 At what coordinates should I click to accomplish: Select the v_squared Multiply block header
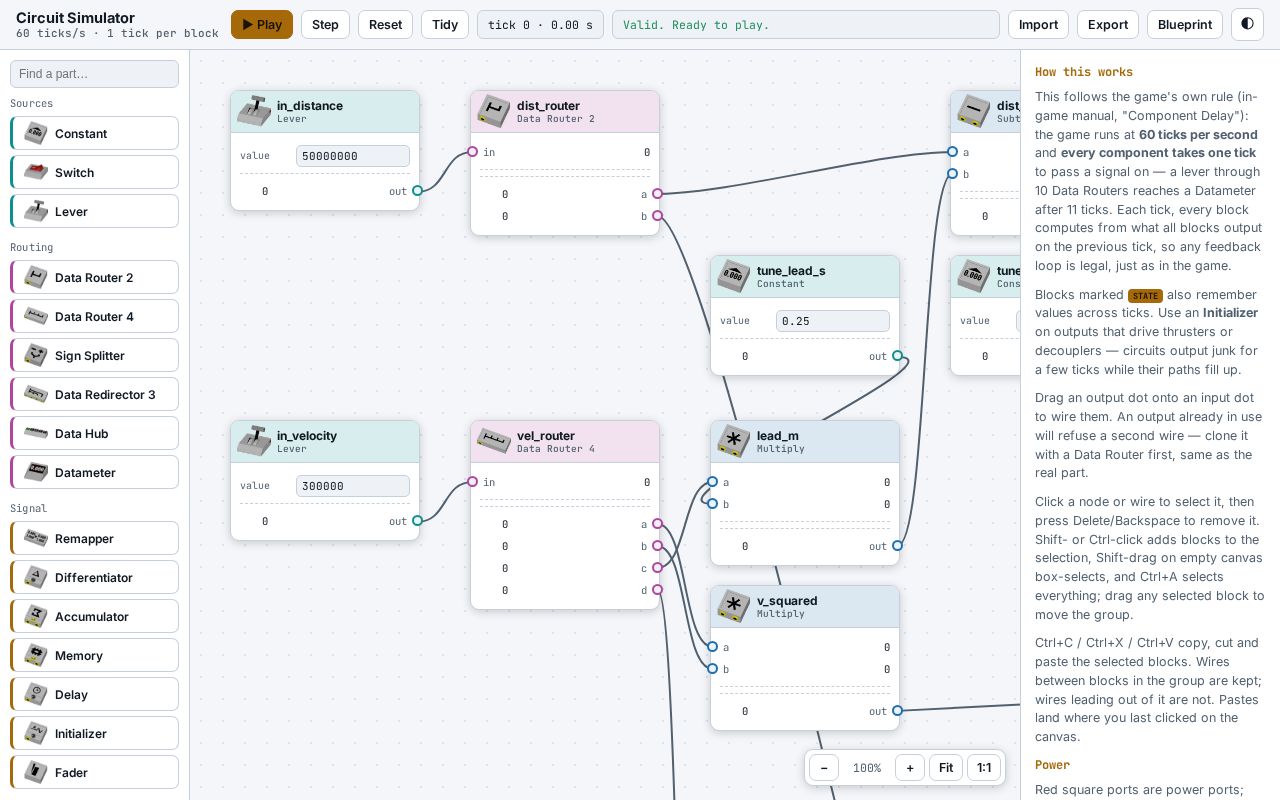(x=805, y=607)
